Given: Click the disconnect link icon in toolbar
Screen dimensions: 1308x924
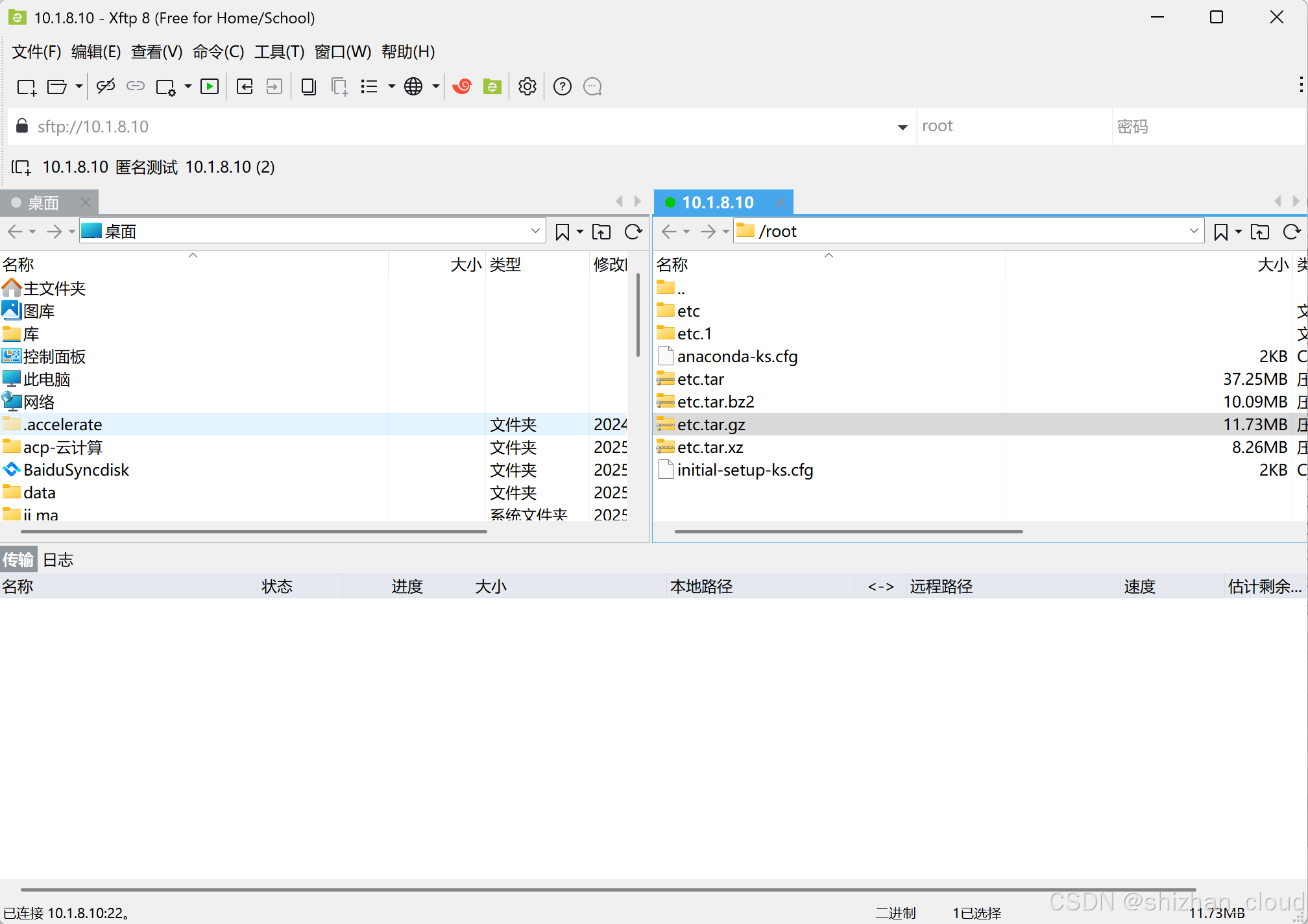Looking at the screenshot, I should pyautogui.click(x=106, y=87).
